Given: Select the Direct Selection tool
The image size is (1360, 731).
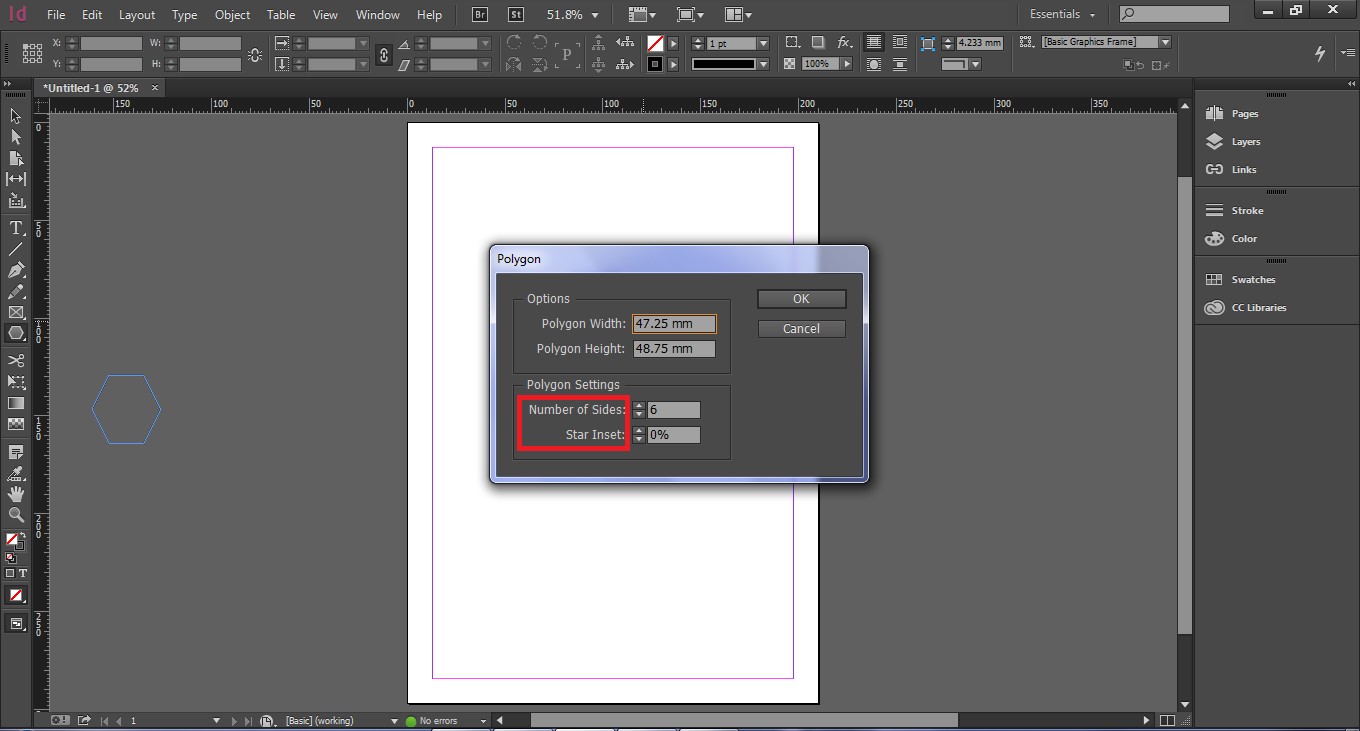Looking at the screenshot, I should (16, 137).
